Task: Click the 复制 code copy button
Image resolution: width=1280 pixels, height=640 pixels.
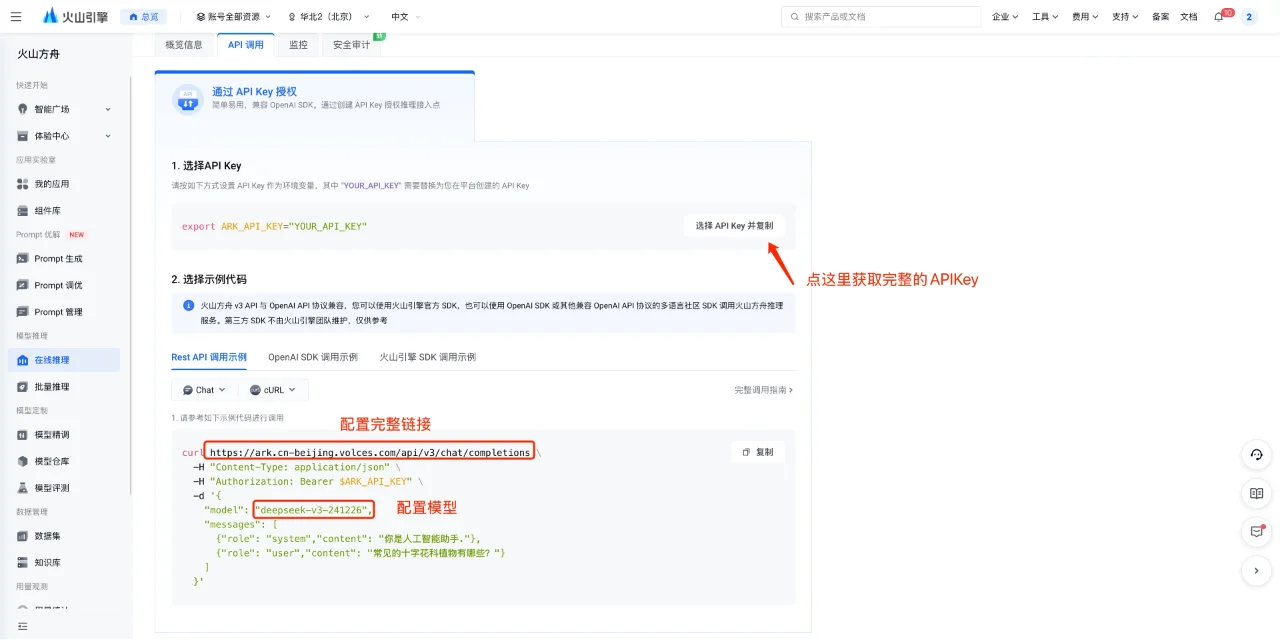Action: coord(757,452)
